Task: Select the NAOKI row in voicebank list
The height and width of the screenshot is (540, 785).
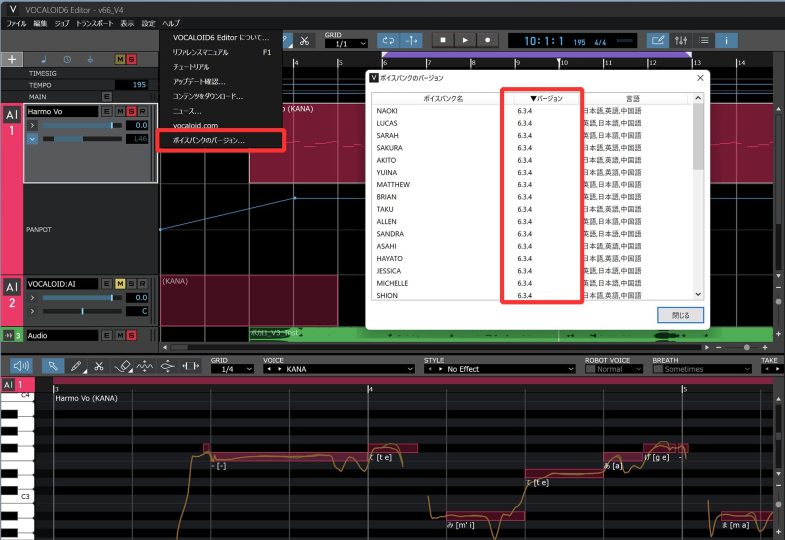Action: [x=533, y=111]
